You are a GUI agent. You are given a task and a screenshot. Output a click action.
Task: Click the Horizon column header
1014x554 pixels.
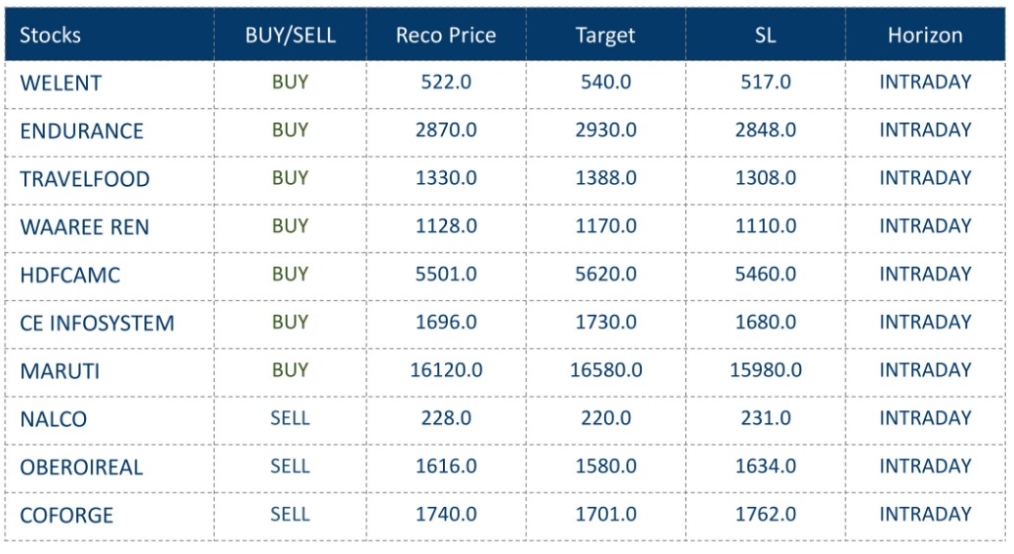(925, 35)
